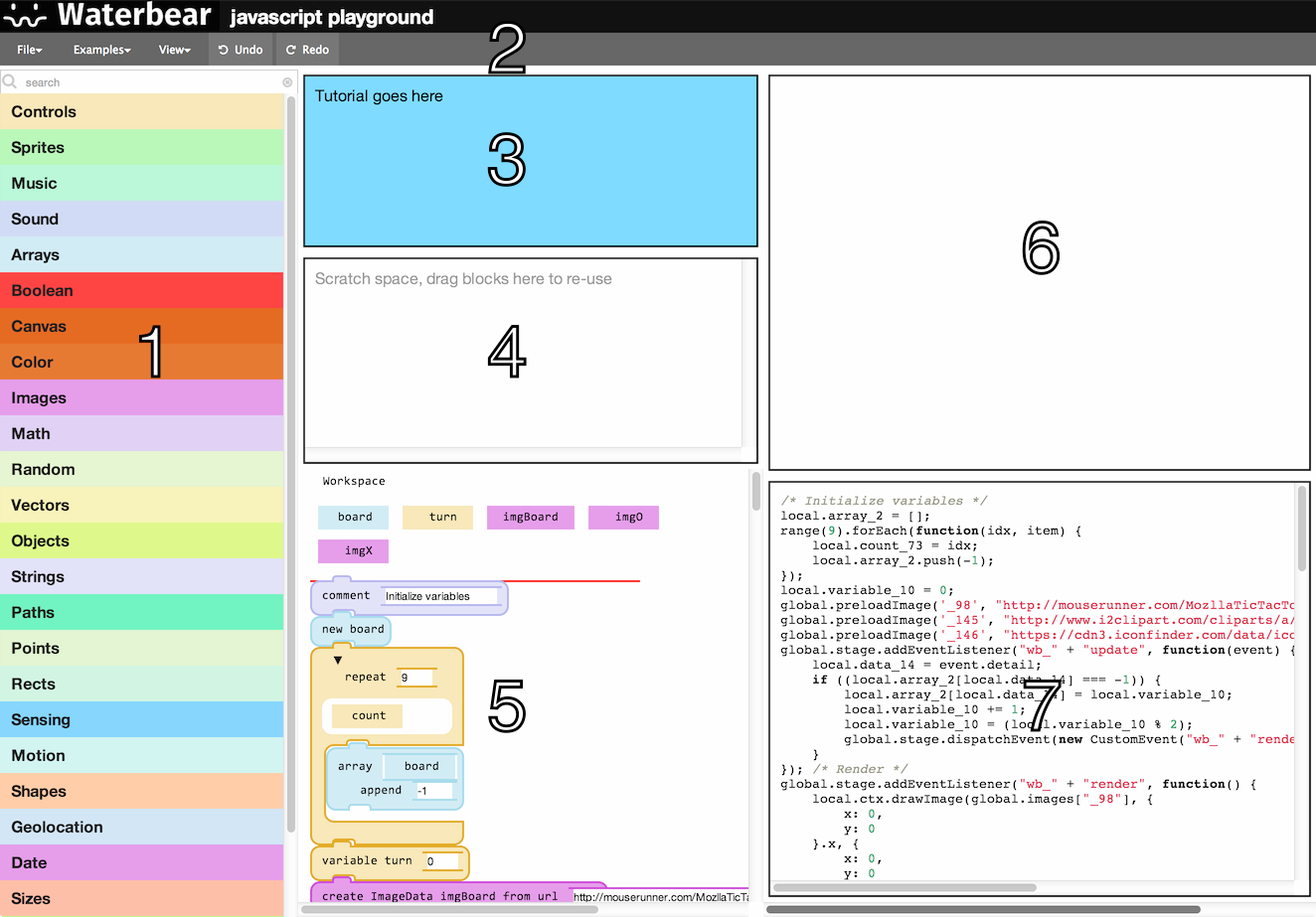
Task: Click the 'new board' block
Action: click(352, 630)
